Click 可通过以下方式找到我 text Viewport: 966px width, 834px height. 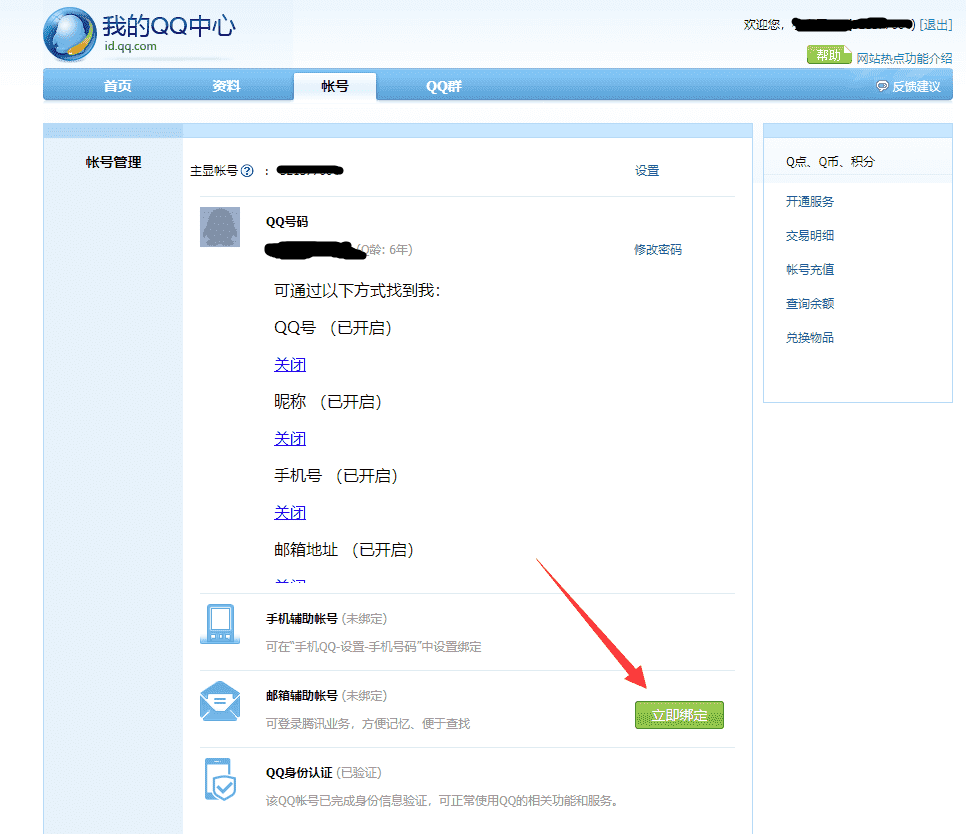tap(357, 291)
